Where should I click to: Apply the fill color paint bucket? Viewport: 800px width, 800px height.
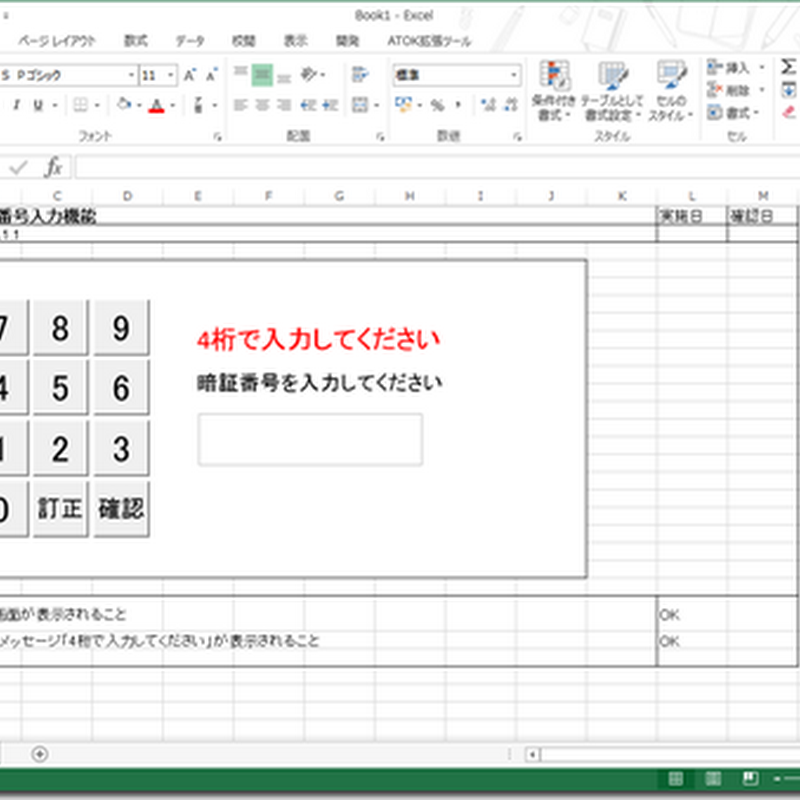coord(123,105)
